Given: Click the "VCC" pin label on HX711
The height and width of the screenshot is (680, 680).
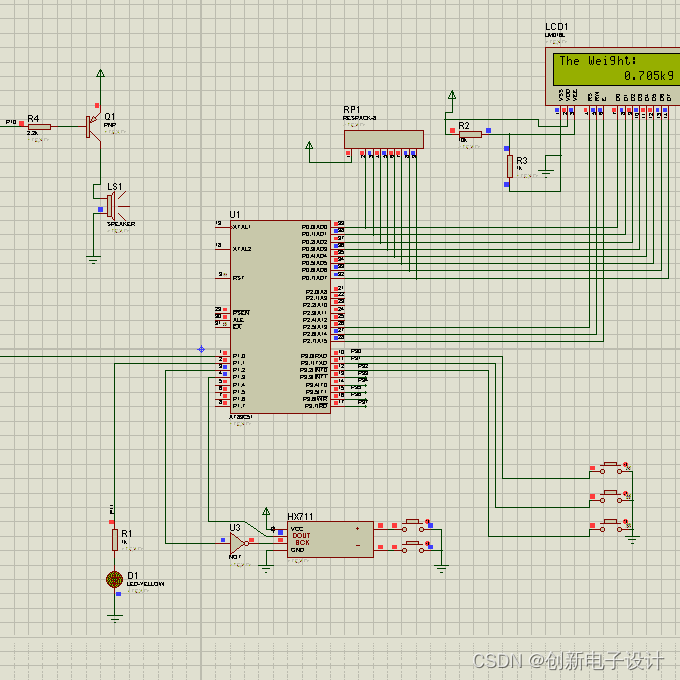Looking at the screenshot, I should pos(297,529).
